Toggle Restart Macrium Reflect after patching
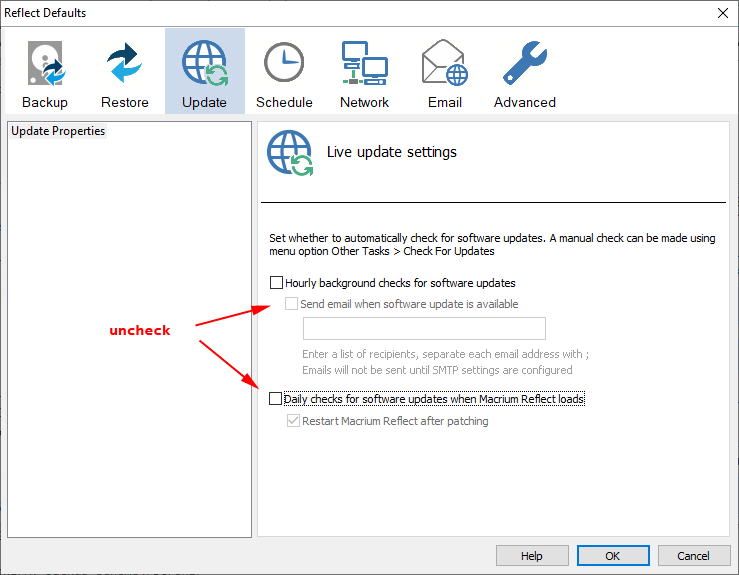 (293, 420)
